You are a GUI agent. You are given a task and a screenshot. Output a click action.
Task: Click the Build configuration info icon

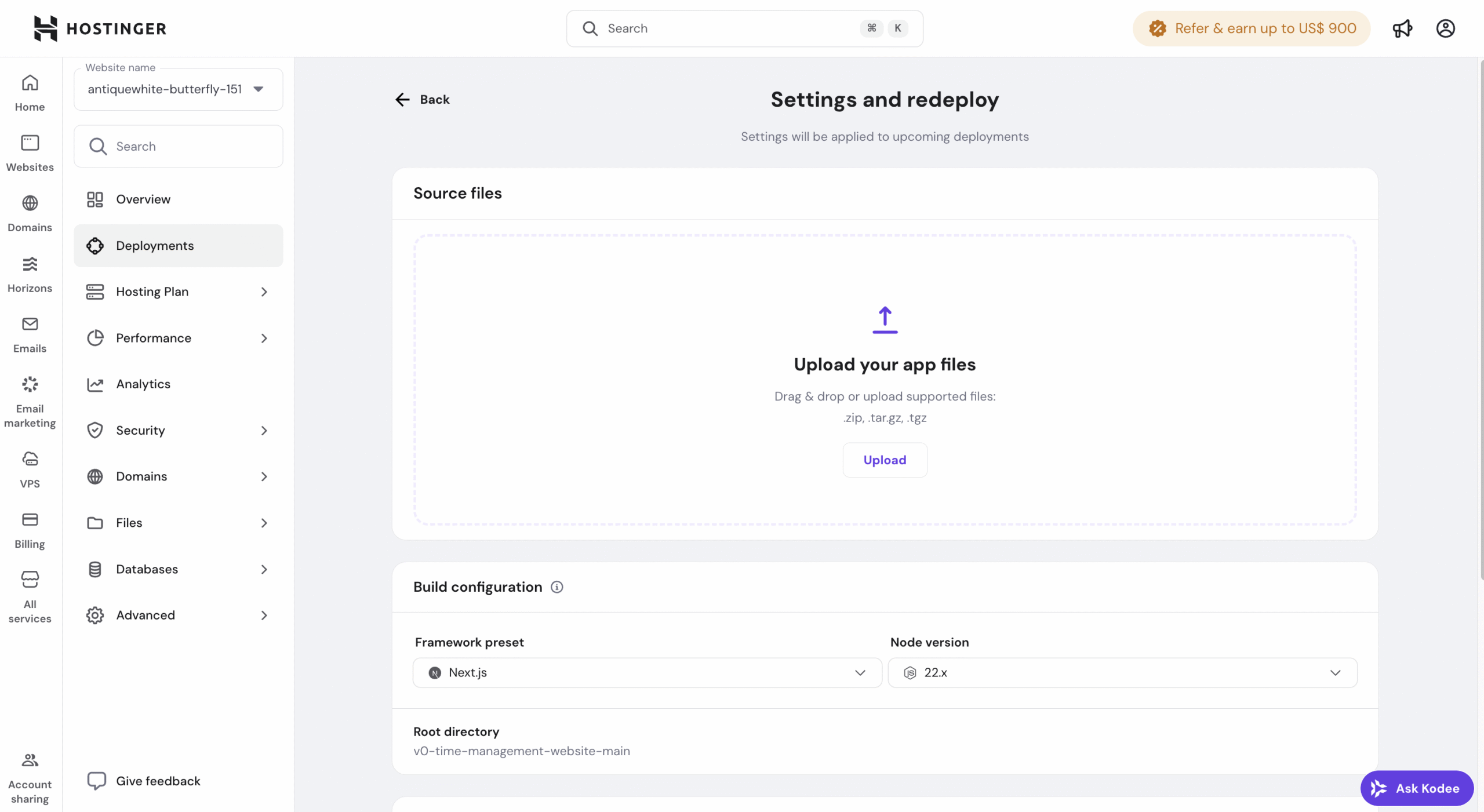556,587
